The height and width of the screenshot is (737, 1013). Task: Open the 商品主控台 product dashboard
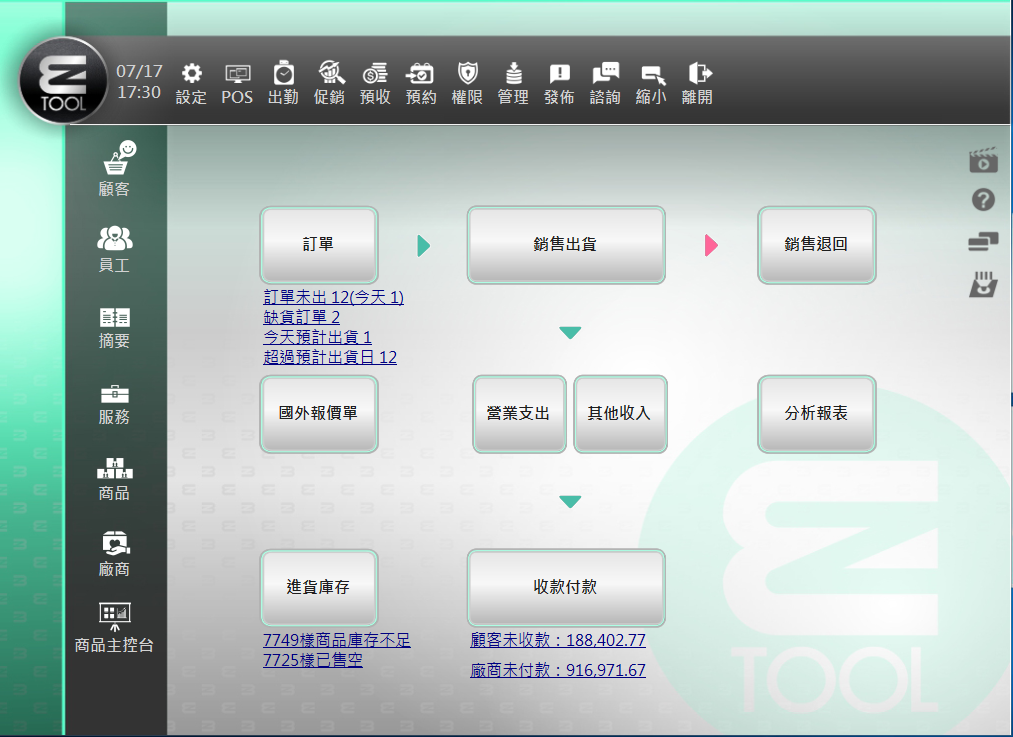(114, 628)
